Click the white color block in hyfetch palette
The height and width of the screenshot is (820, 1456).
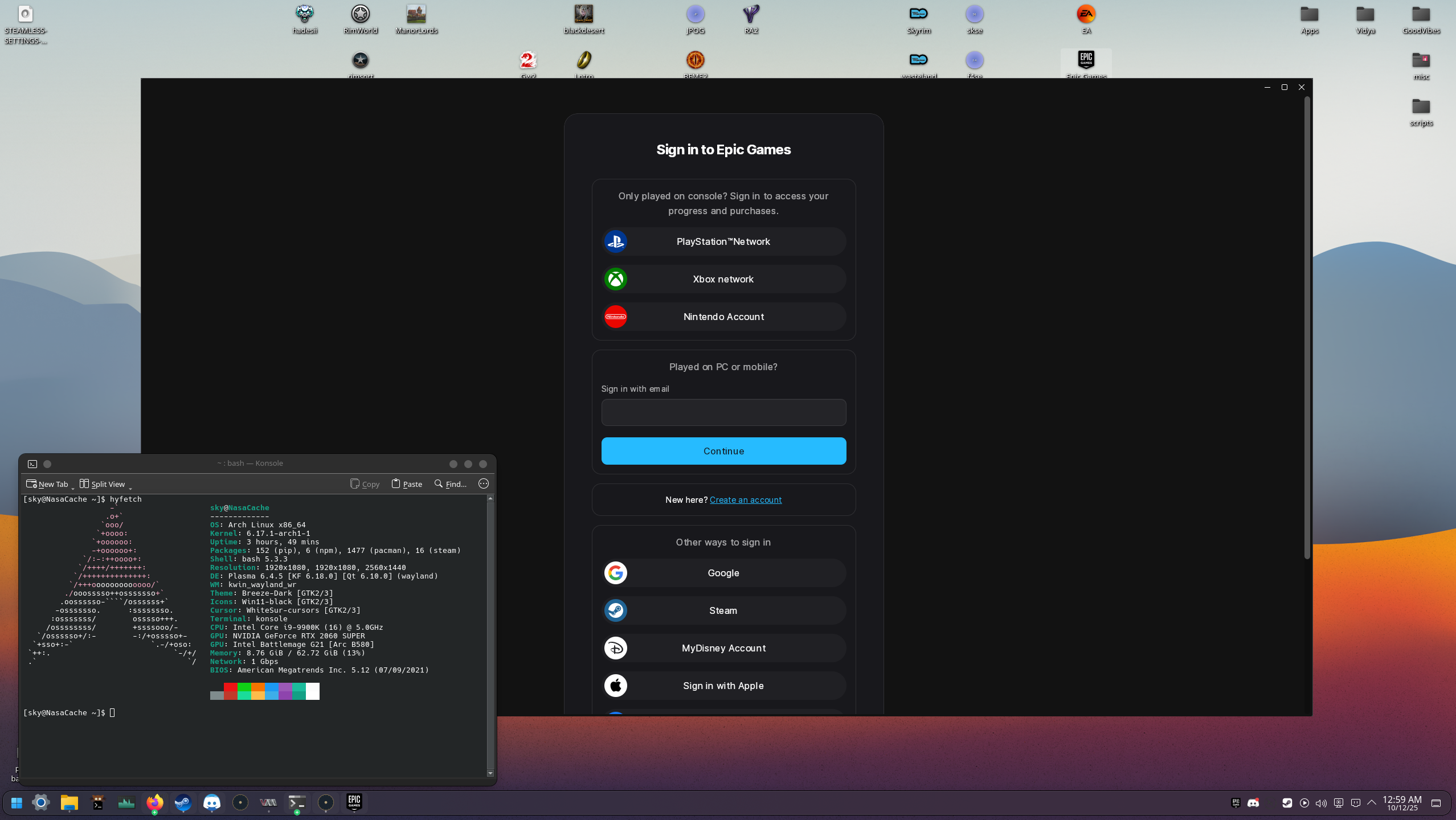point(313,691)
